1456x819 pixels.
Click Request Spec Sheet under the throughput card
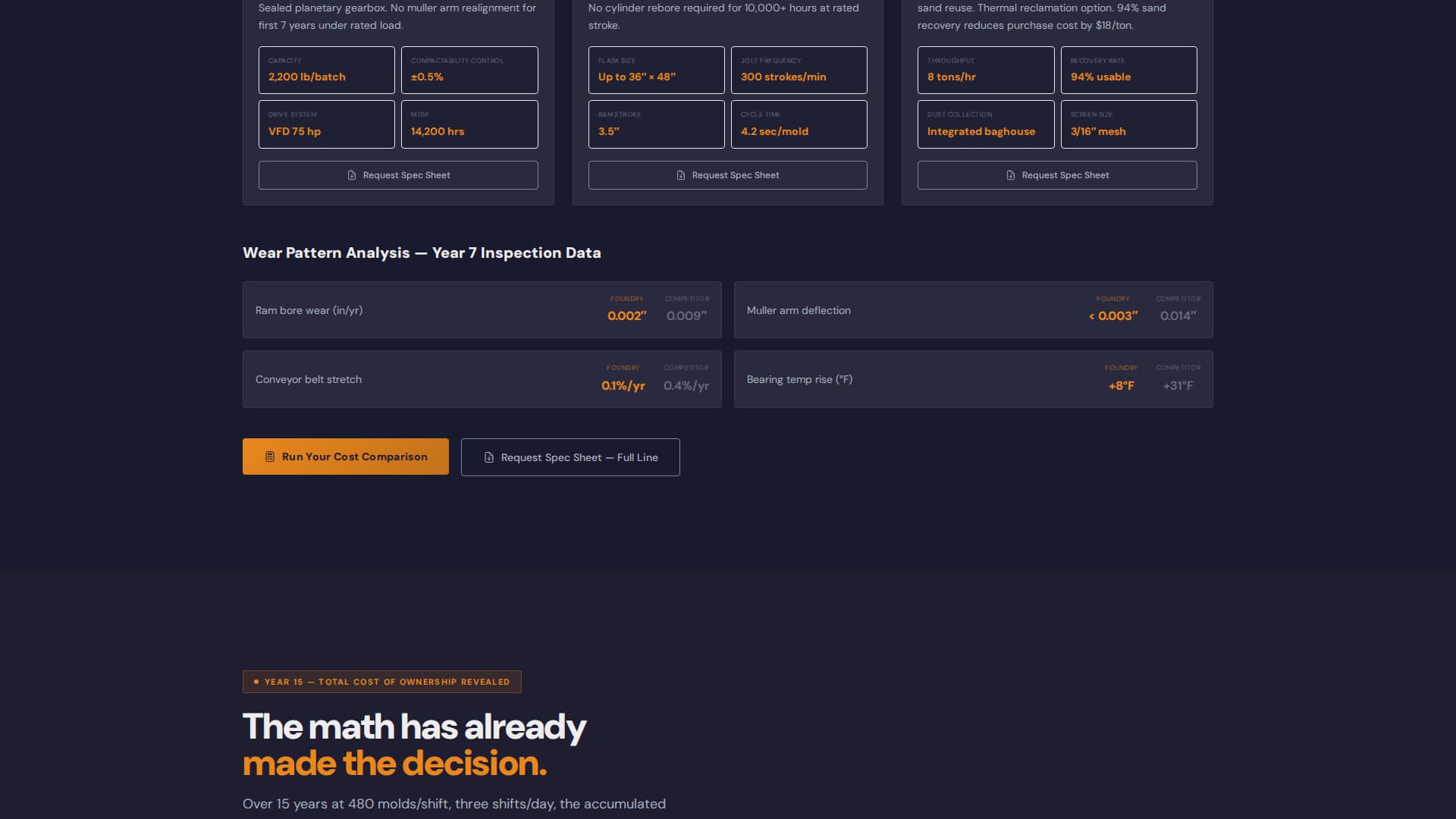click(x=1057, y=175)
